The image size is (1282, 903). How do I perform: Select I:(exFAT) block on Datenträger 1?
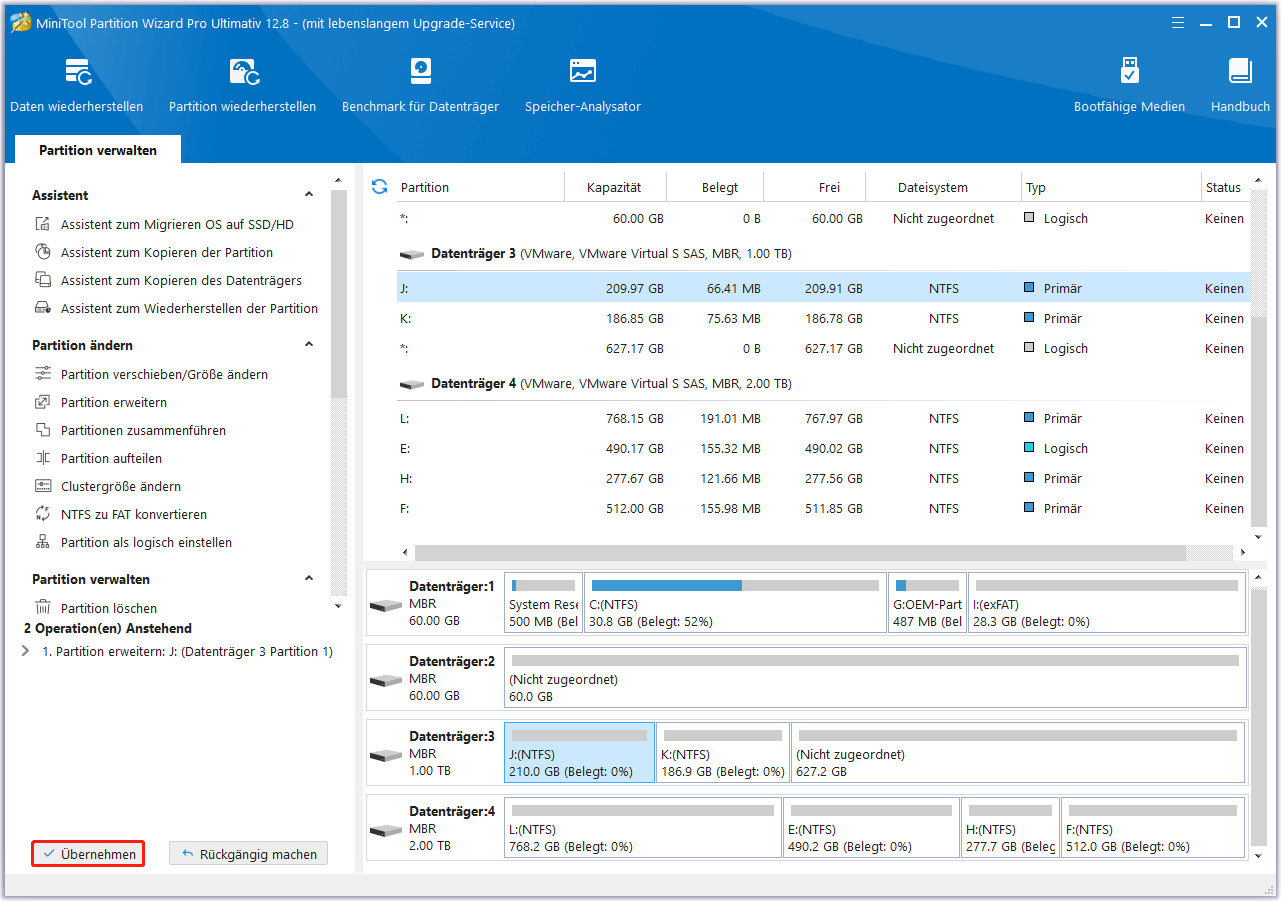pos(1107,603)
